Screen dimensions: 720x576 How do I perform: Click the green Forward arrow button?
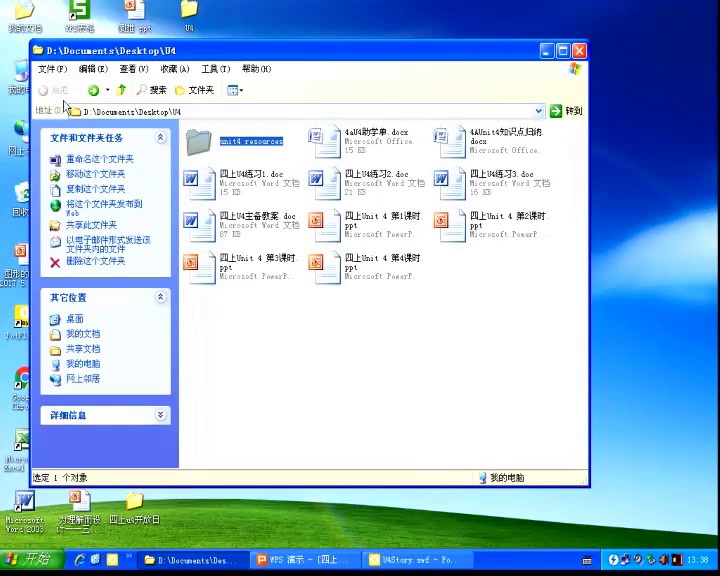click(93, 90)
